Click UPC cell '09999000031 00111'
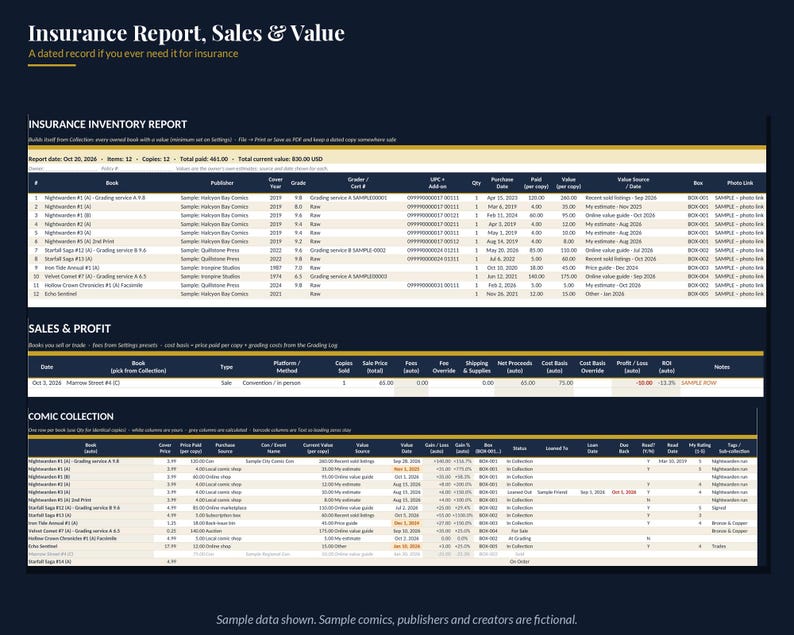Viewport: 794px width, 635px height. coord(433,285)
